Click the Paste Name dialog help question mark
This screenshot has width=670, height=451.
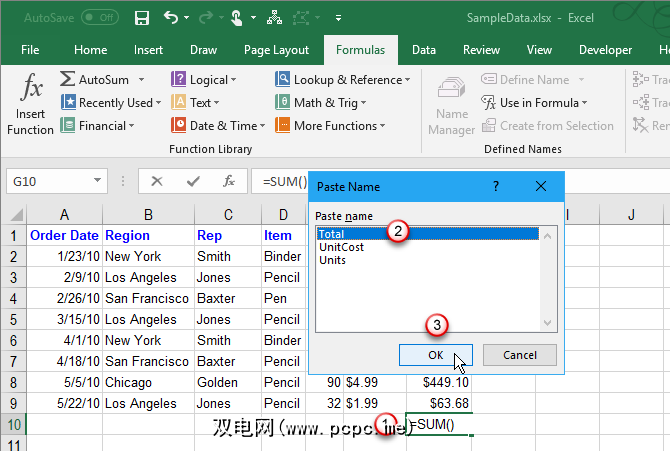pyautogui.click(x=495, y=186)
